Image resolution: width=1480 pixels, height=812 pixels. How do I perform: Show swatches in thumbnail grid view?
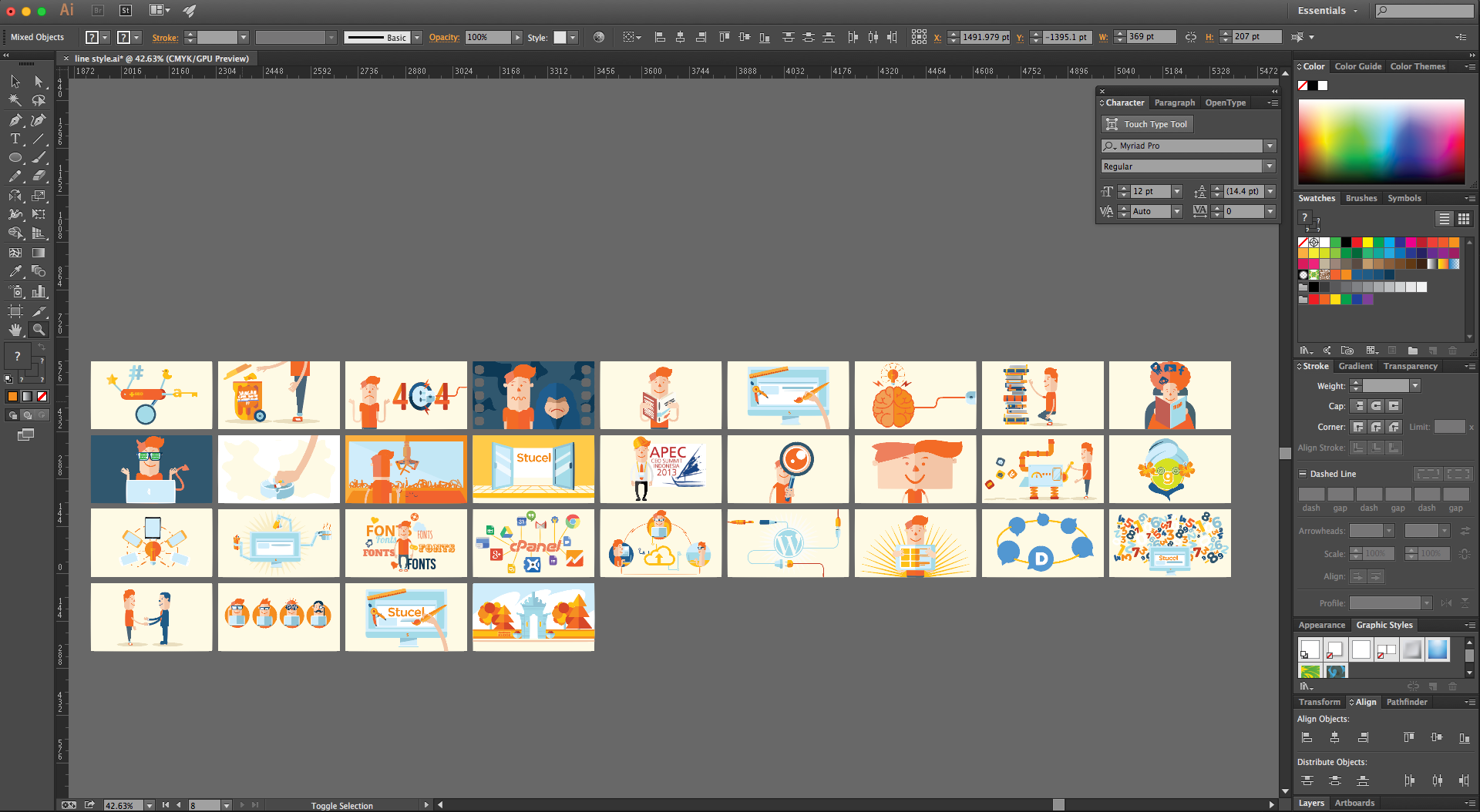[1464, 219]
